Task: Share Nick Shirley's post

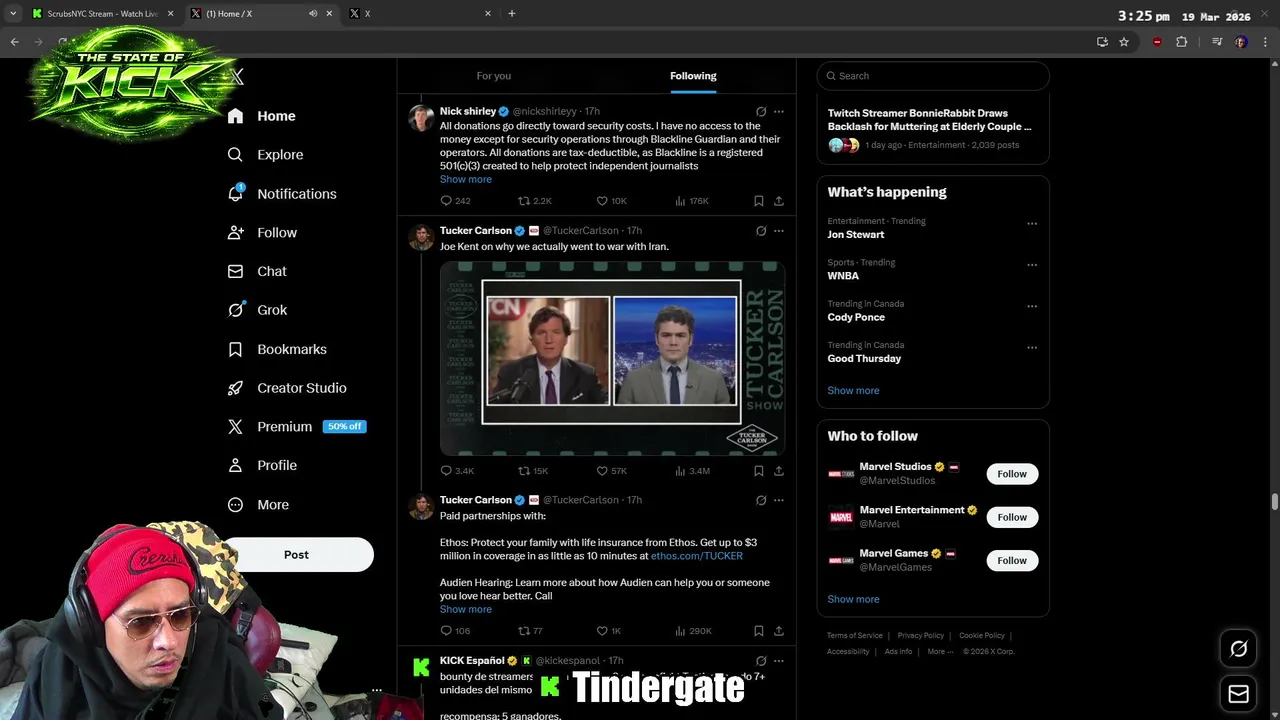Action: click(x=779, y=201)
